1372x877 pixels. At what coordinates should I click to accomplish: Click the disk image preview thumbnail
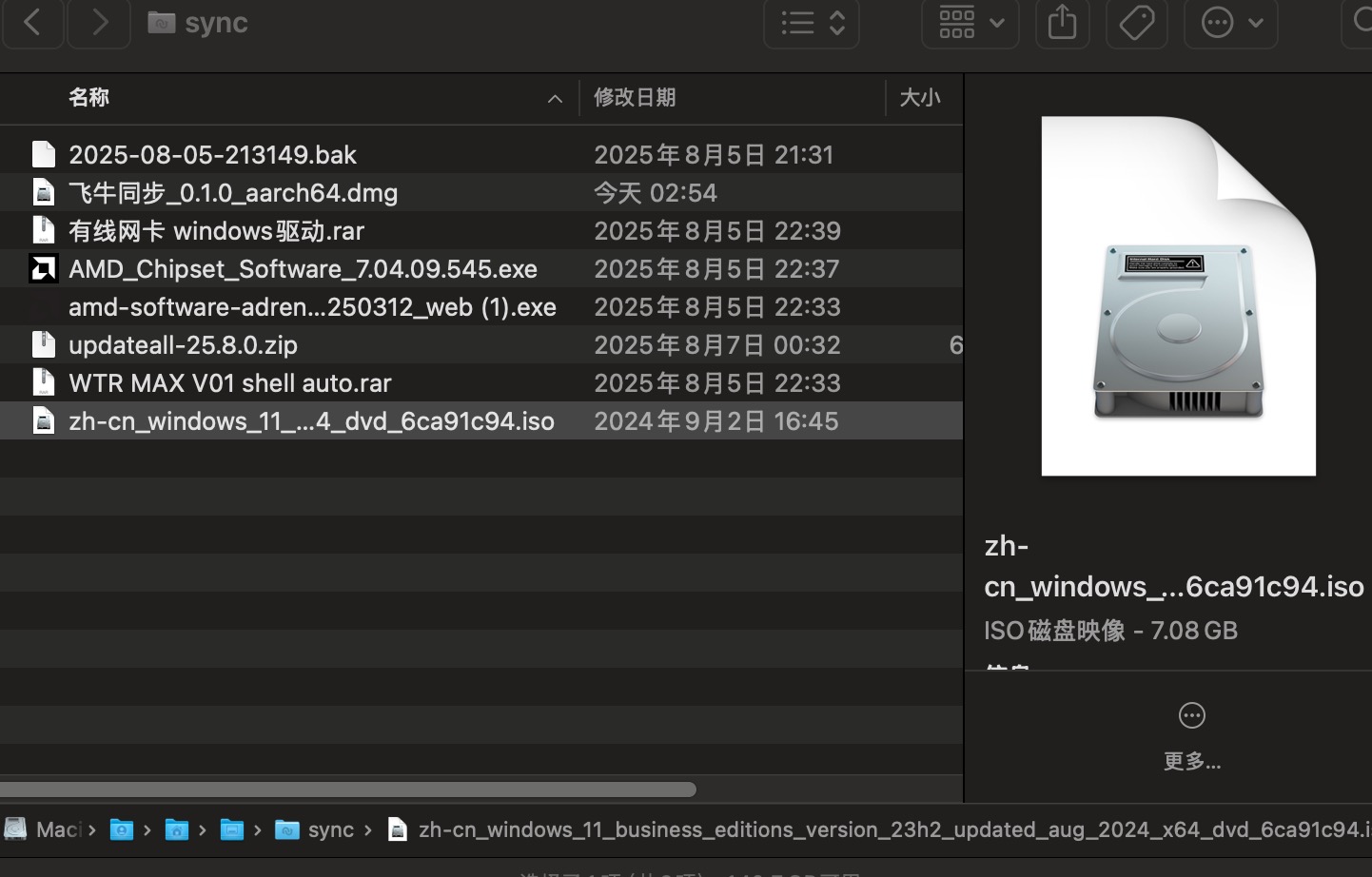click(1179, 296)
